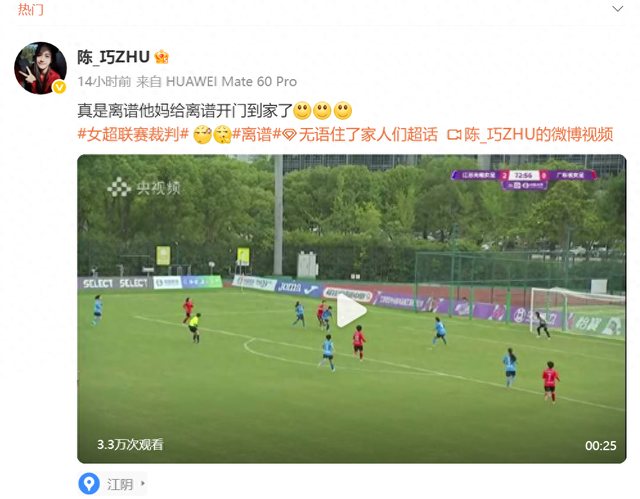The image size is (640, 499).
Task: Open hashtag #女超联赛裁判#
Action: tap(133, 134)
